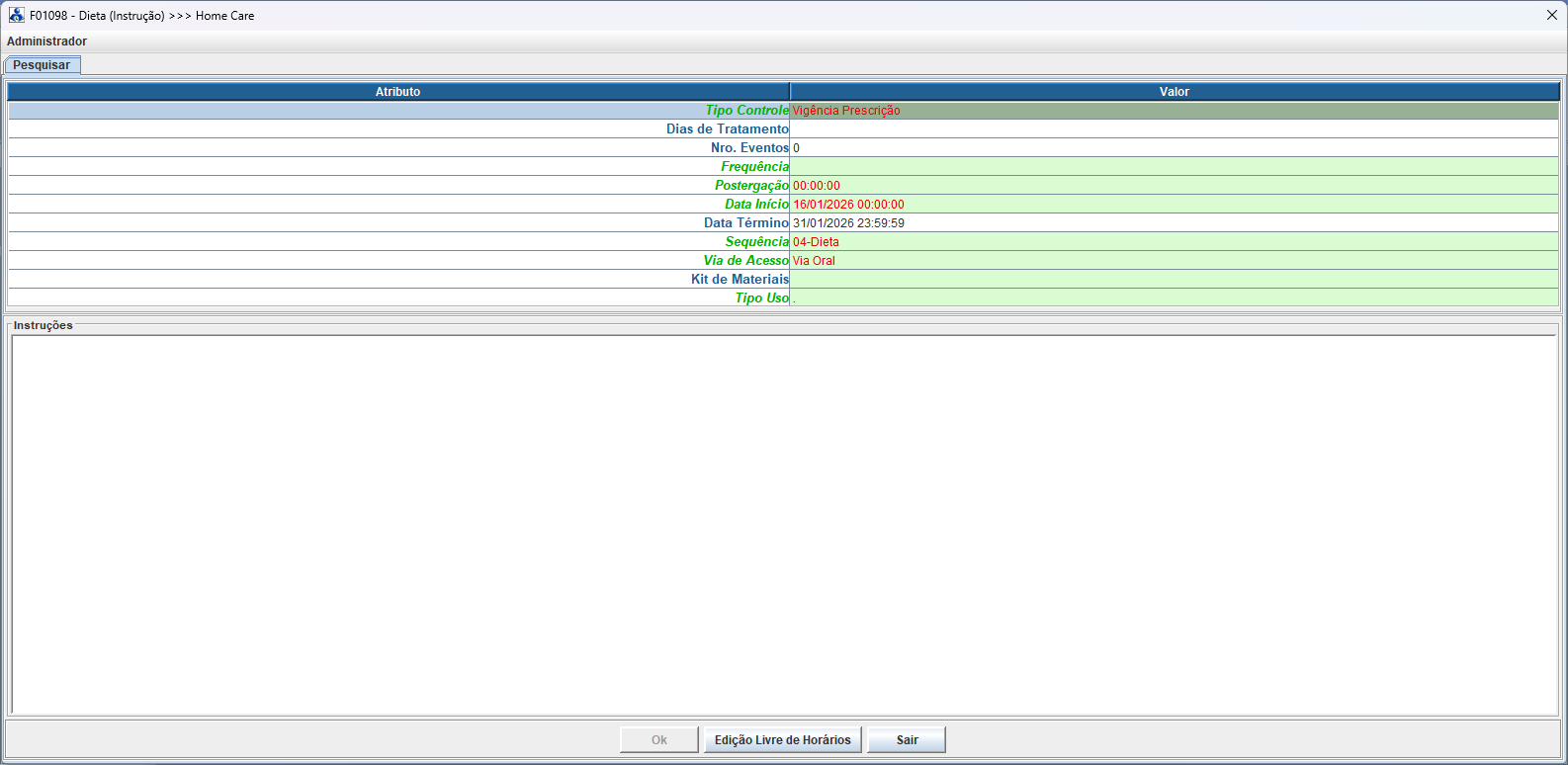Switch to the Pesquisar tab

pyautogui.click(x=42, y=65)
